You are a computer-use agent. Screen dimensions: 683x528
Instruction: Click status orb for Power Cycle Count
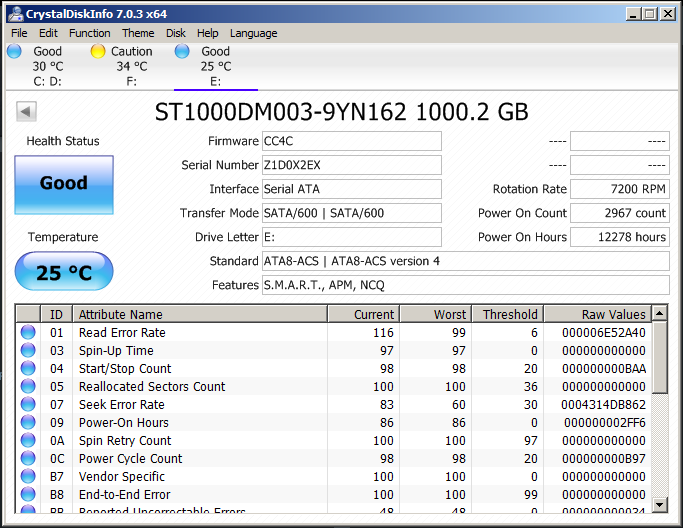[x=28, y=458]
